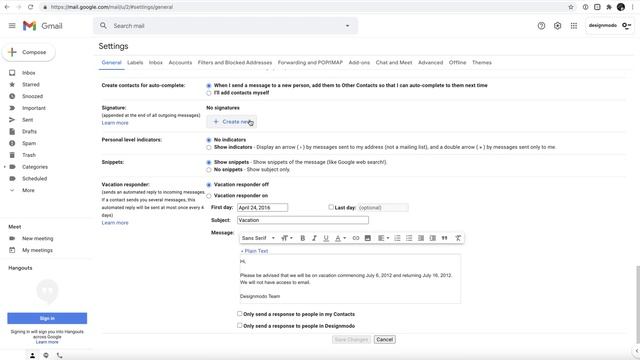Open the text size dropdown
The height and width of the screenshot is (360, 640).
click(287, 238)
